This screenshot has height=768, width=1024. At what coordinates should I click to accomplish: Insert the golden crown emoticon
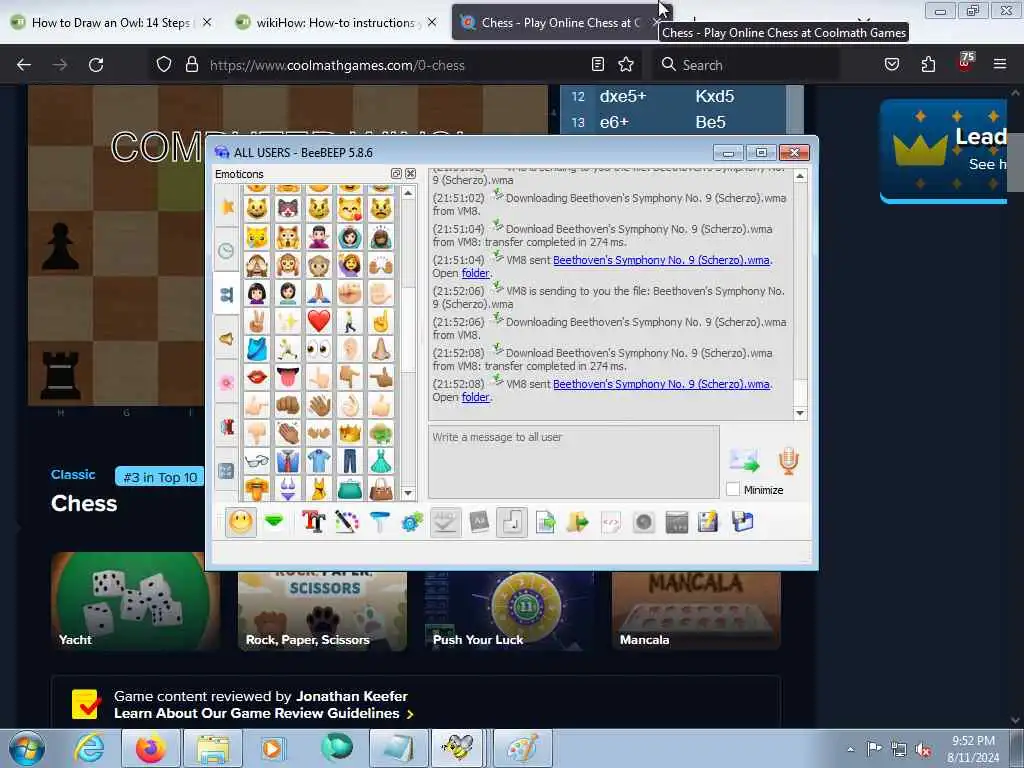click(350, 432)
